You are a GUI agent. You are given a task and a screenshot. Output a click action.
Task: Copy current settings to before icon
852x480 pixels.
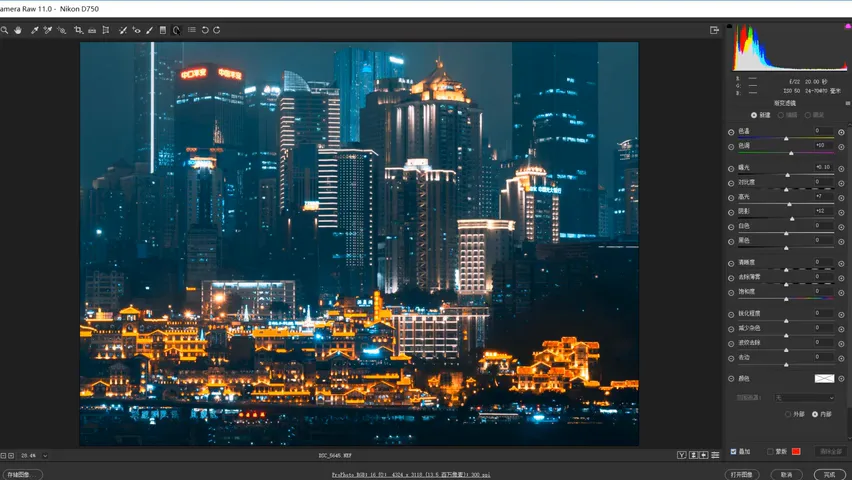point(704,455)
